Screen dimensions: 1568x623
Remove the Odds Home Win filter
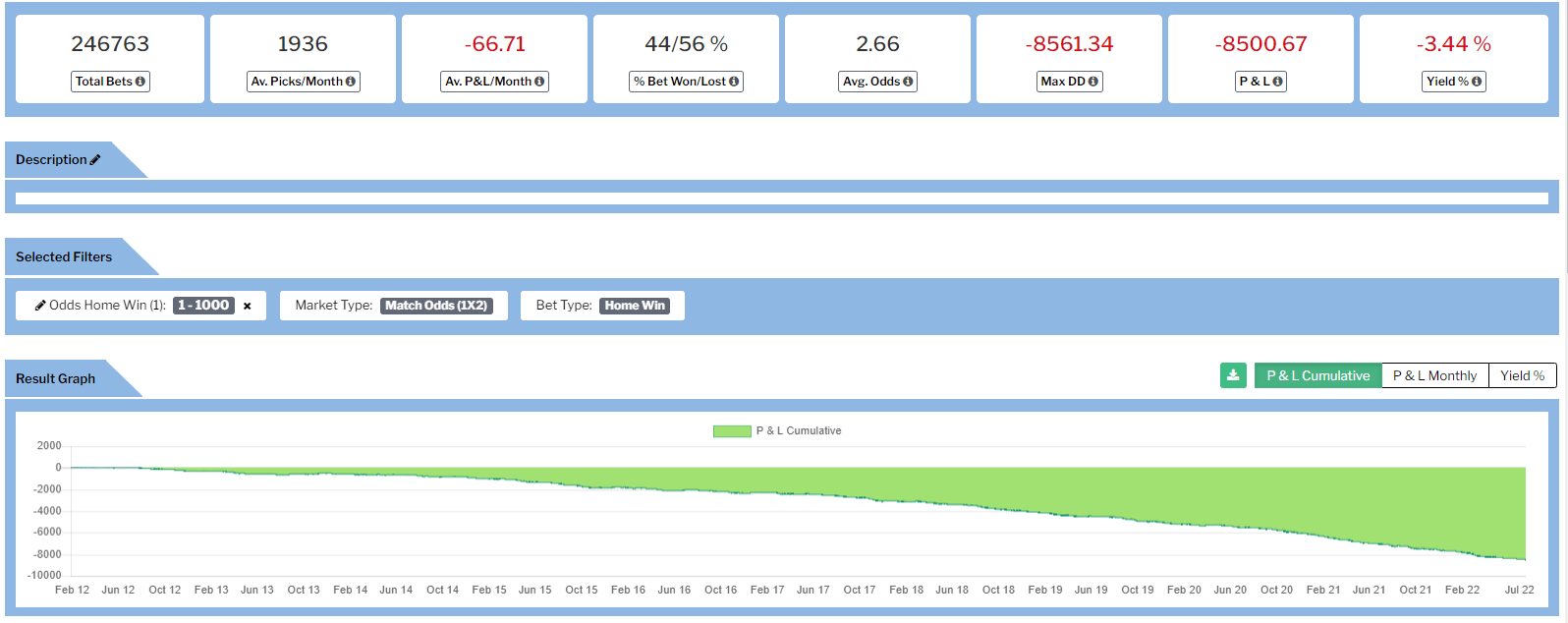pyautogui.click(x=248, y=306)
